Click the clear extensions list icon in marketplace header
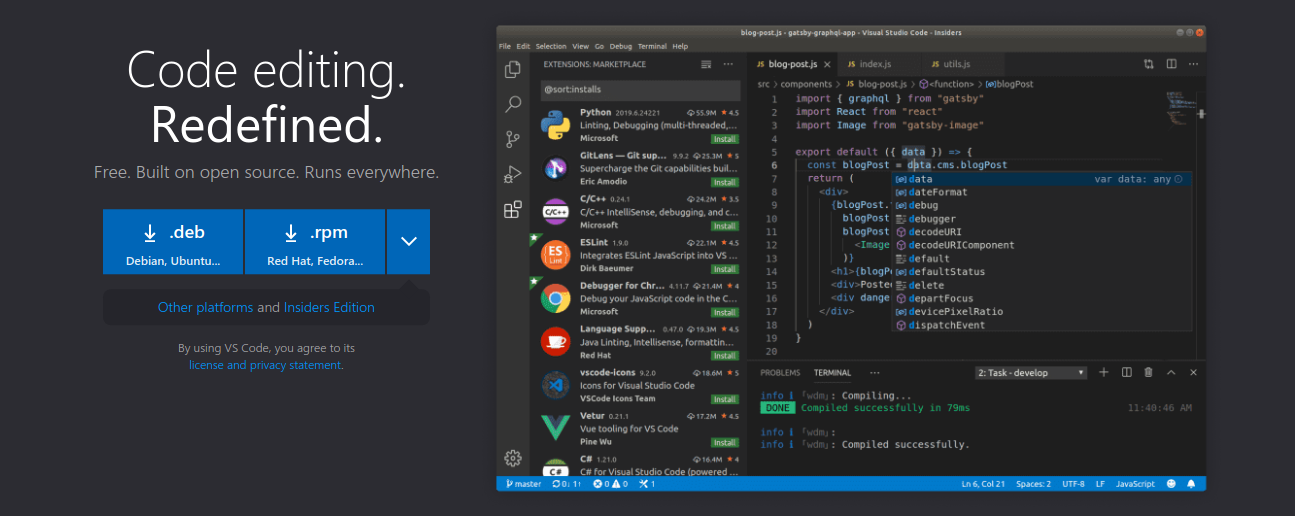 coord(706,63)
